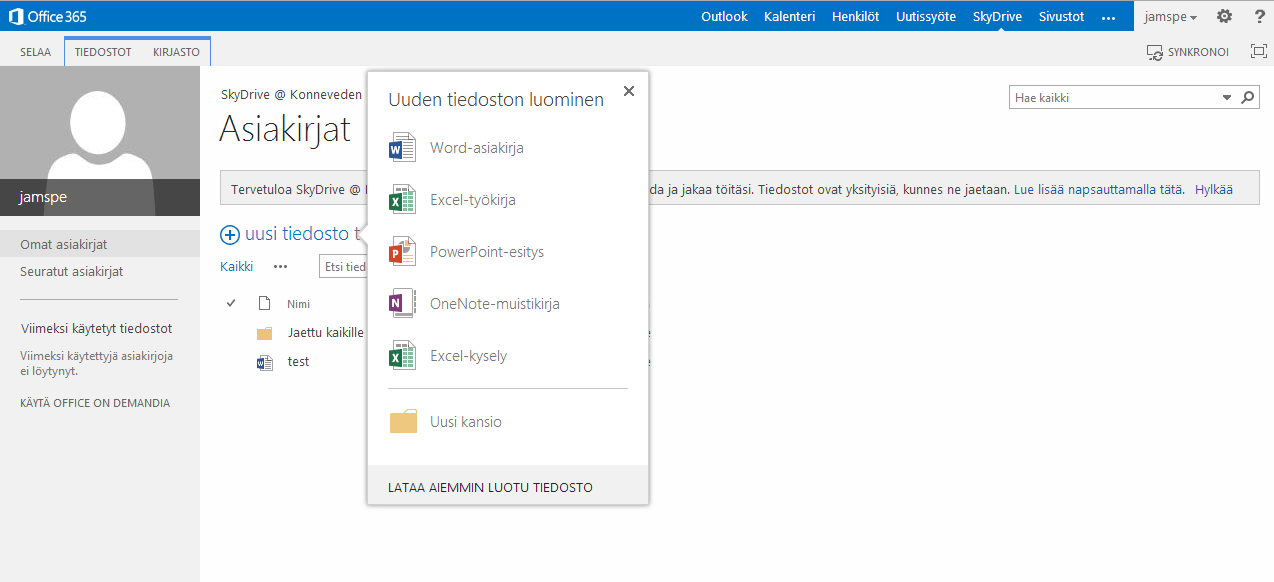Choose PowerPoint-esitys label

pyautogui.click(x=487, y=252)
